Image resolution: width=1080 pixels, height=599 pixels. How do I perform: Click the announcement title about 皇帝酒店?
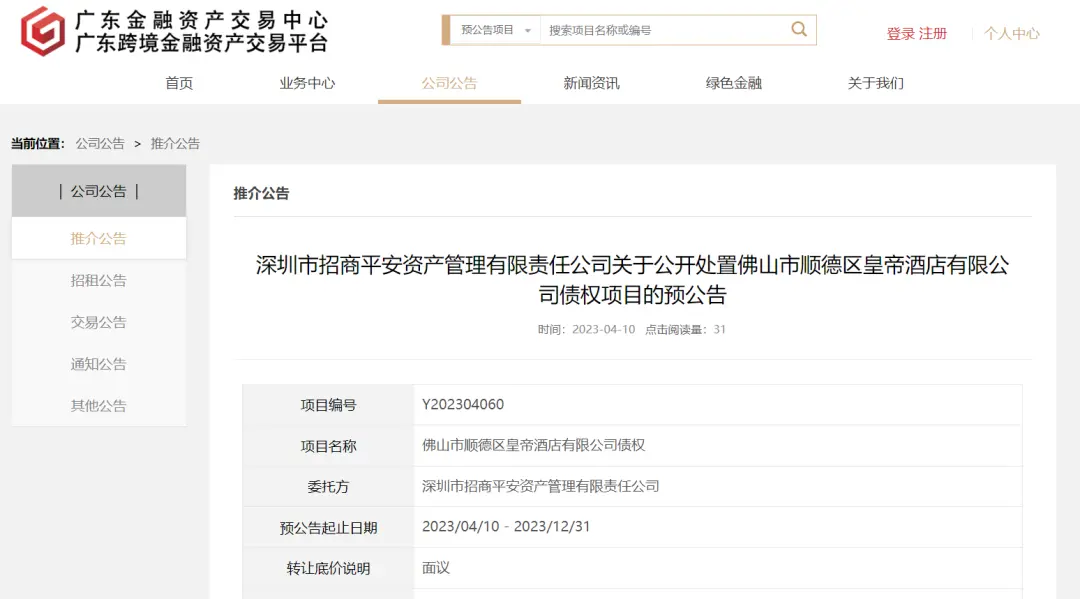pyautogui.click(x=632, y=280)
